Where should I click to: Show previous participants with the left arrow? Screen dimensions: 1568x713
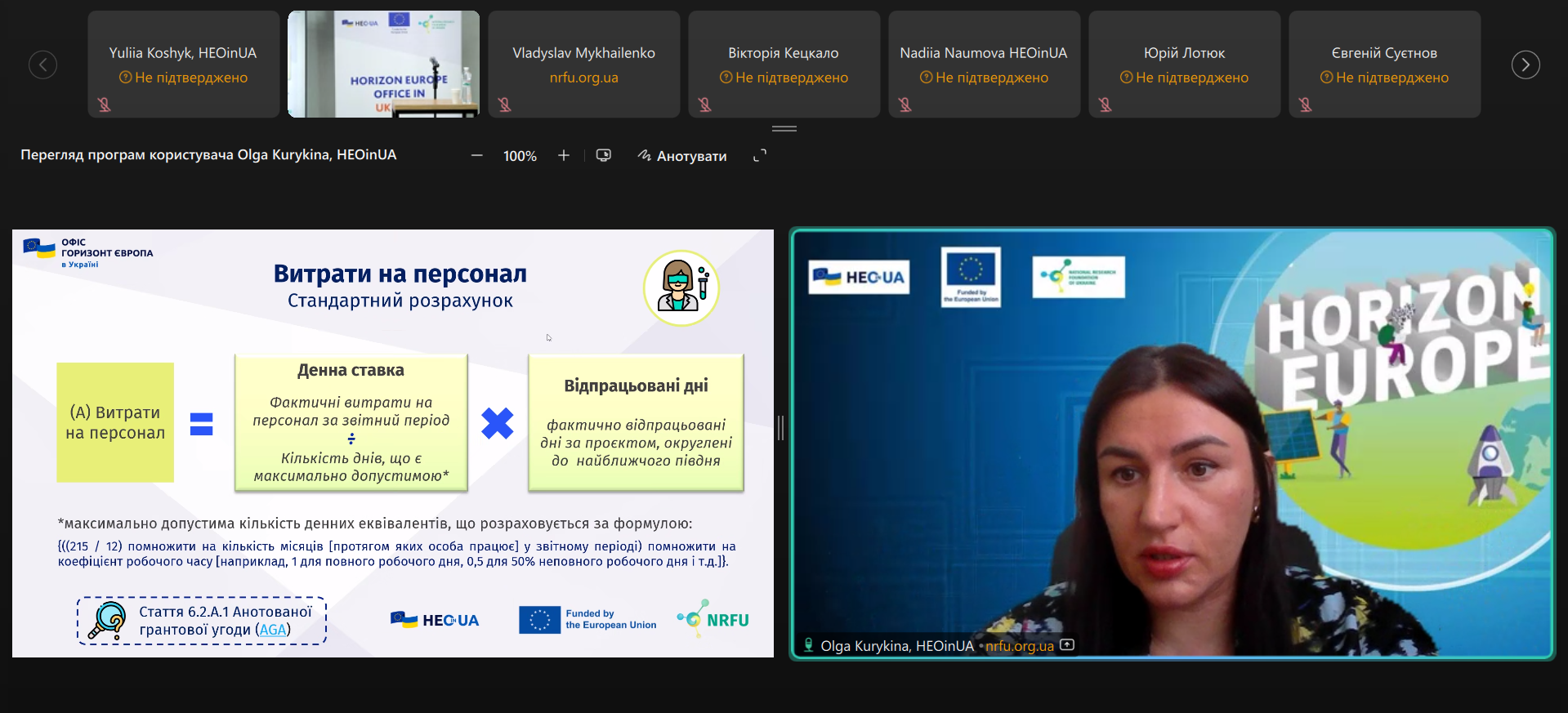pos(42,65)
